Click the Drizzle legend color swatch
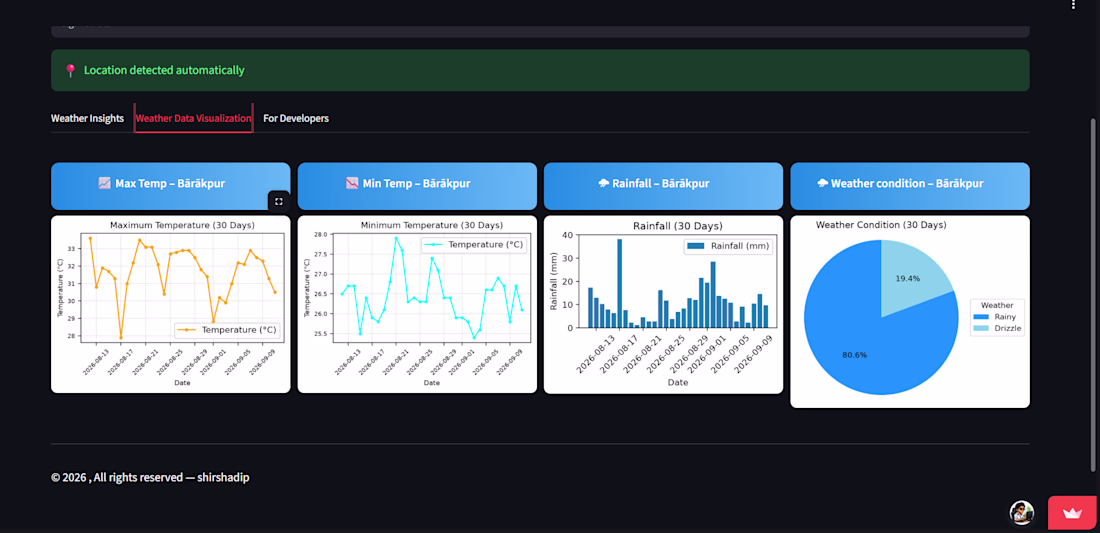This screenshot has height=533, width=1100. tap(981, 328)
